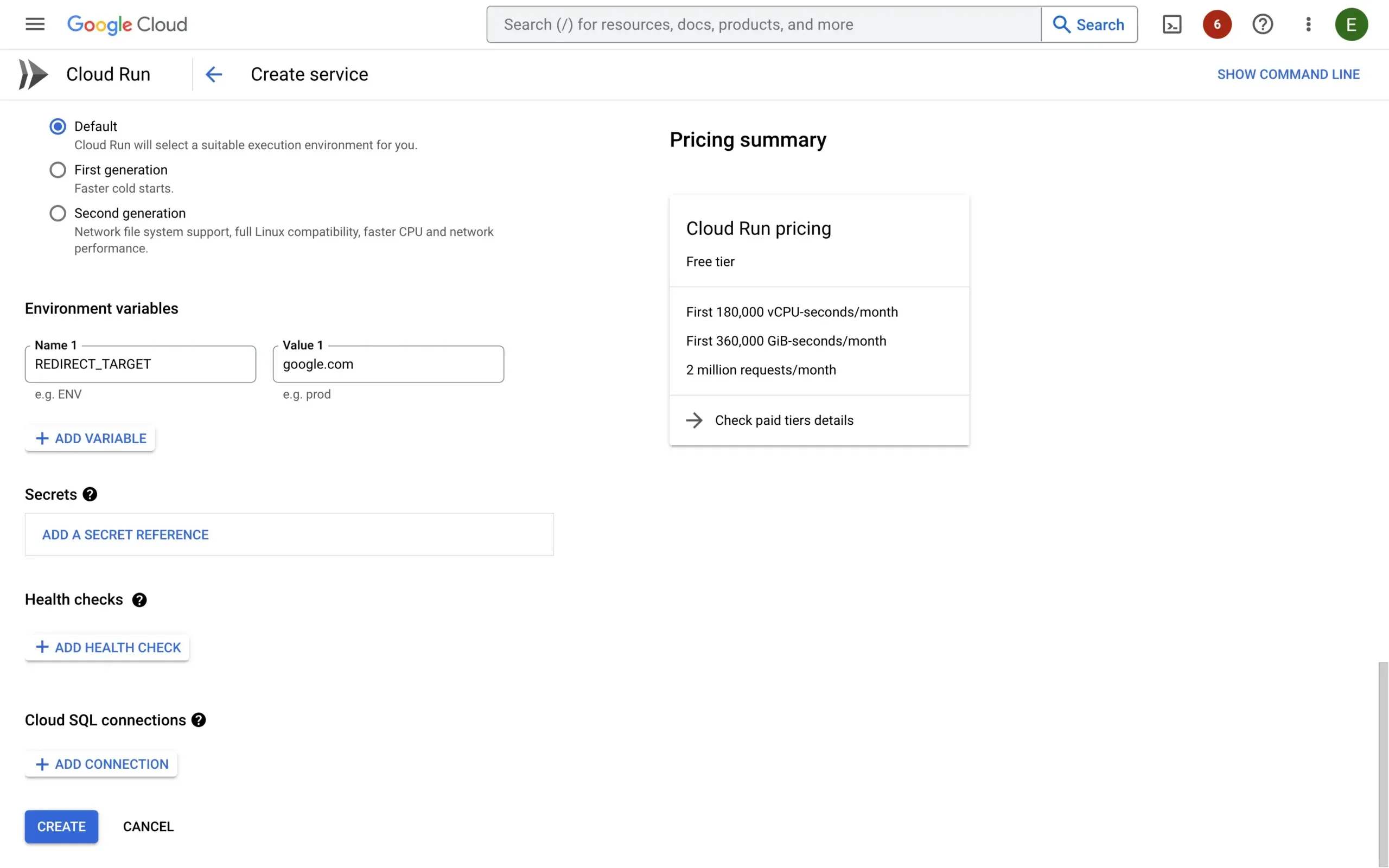Open the account avatar menu
Image resolution: width=1389 pixels, height=868 pixels.
coord(1352,24)
